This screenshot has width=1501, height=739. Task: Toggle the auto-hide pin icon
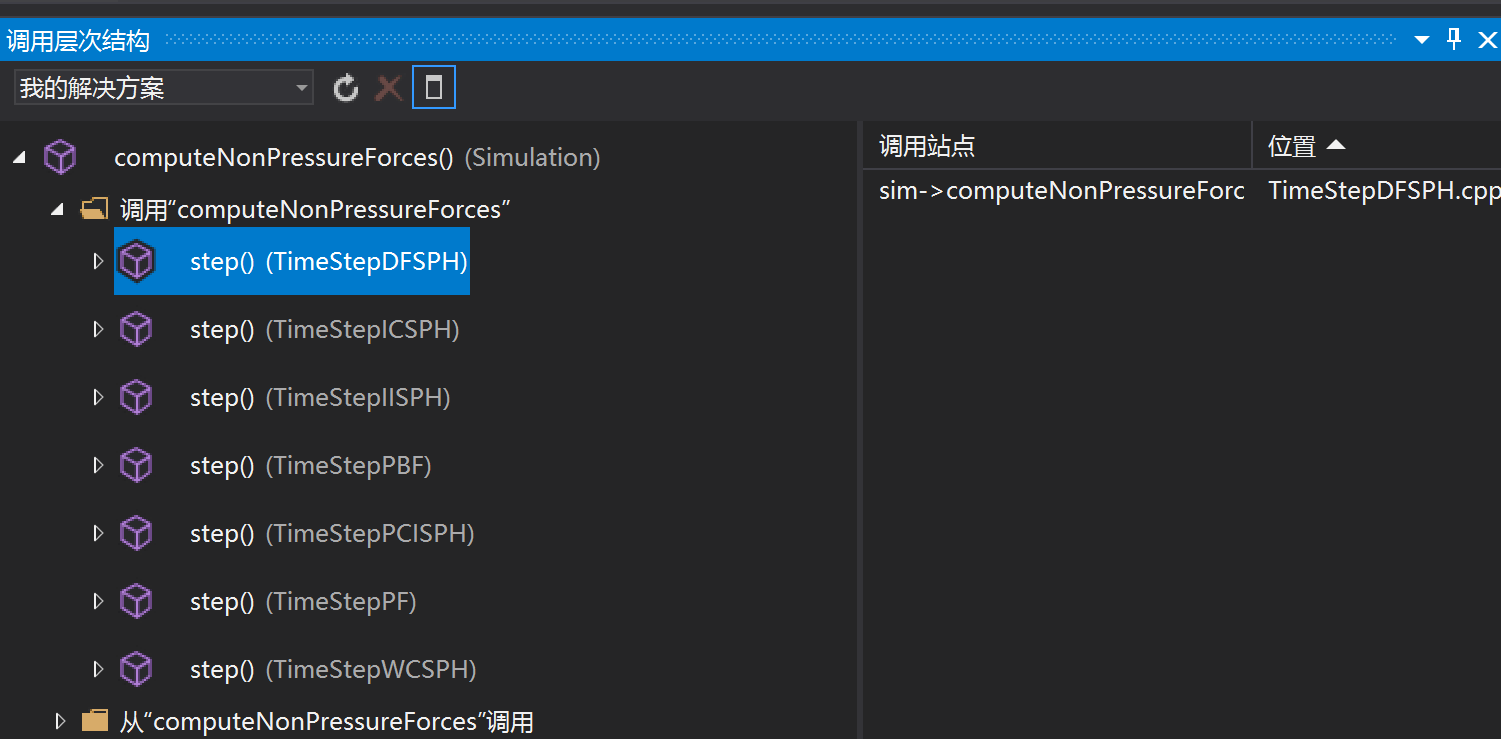point(1455,40)
